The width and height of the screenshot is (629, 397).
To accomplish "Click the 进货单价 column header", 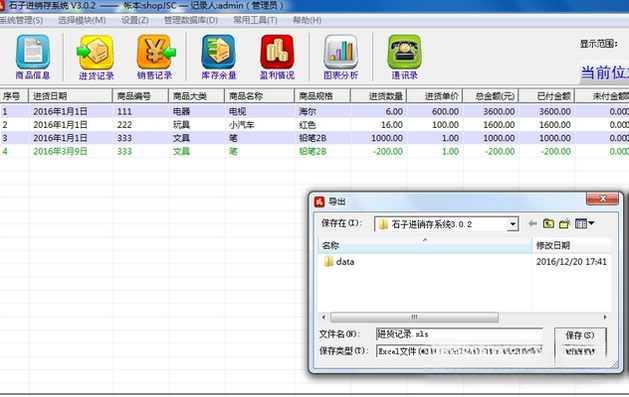I will 435,96.
